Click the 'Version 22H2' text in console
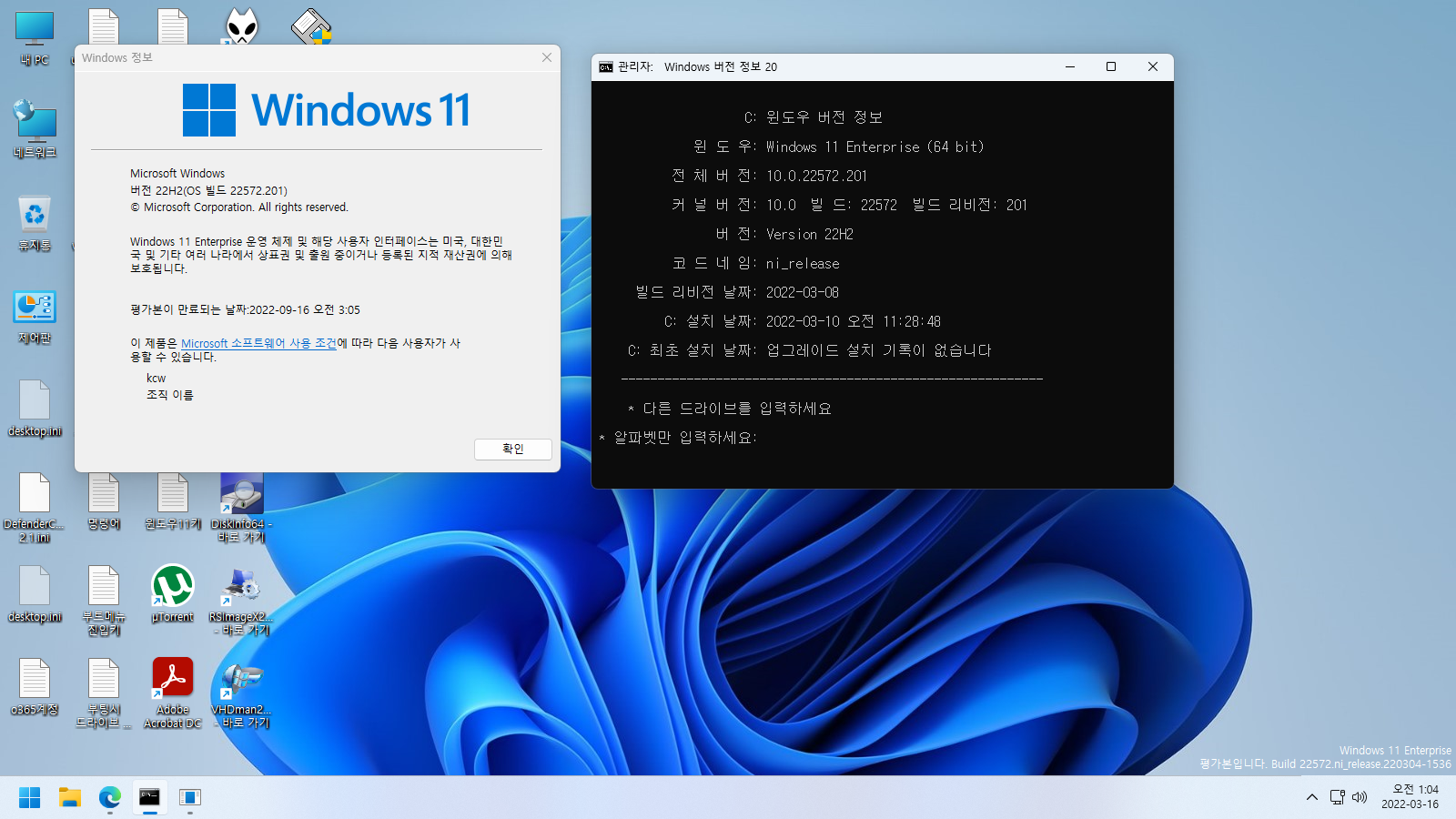The image size is (1456, 819). (810, 234)
